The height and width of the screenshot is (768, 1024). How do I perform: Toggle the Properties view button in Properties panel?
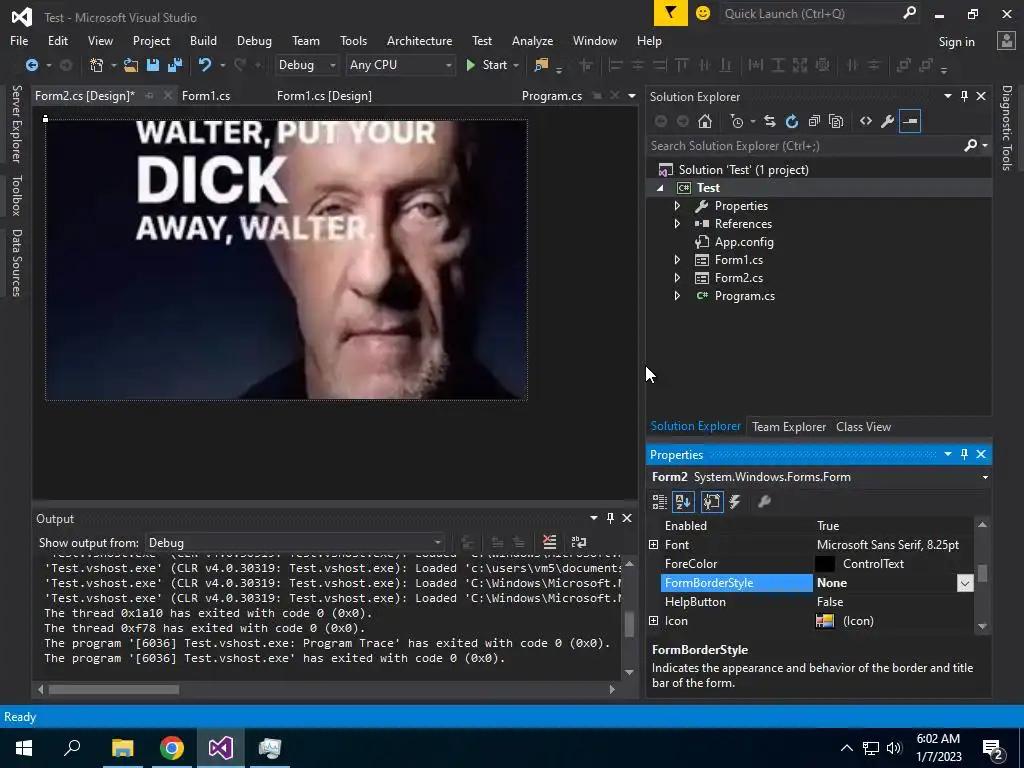tap(712, 502)
